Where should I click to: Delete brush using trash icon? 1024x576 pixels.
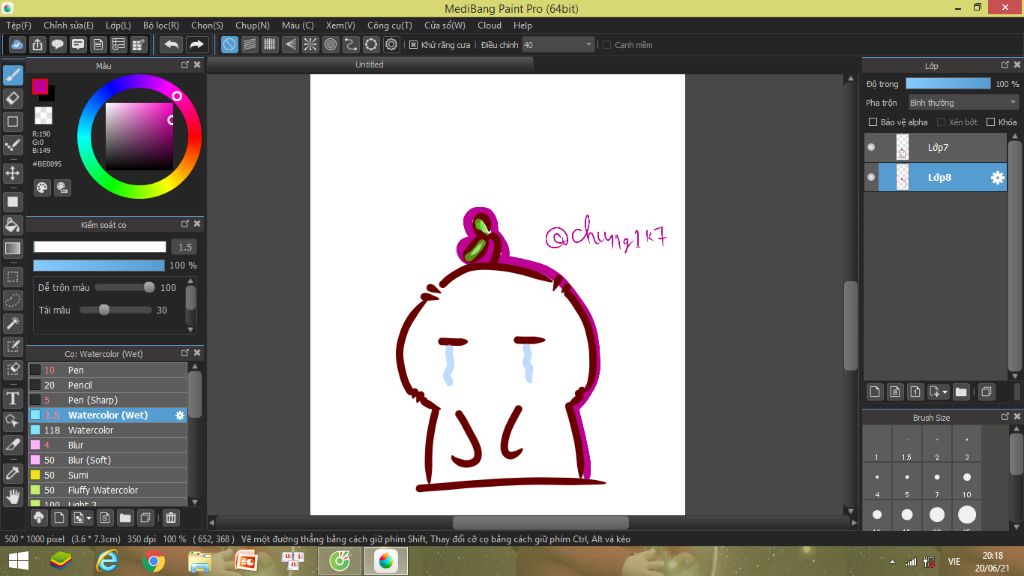coord(170,518)
